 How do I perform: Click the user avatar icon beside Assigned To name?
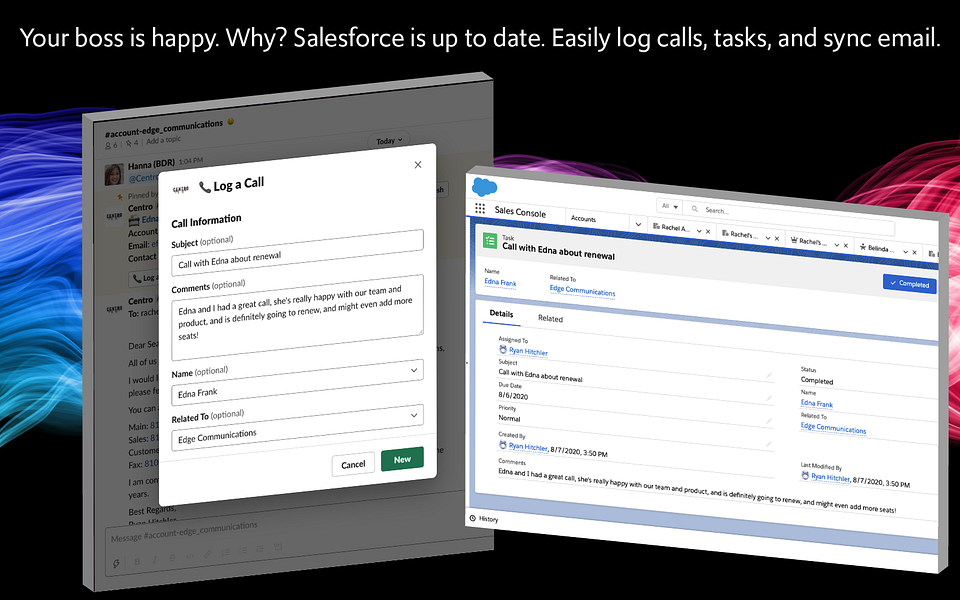tap(503, 350)
